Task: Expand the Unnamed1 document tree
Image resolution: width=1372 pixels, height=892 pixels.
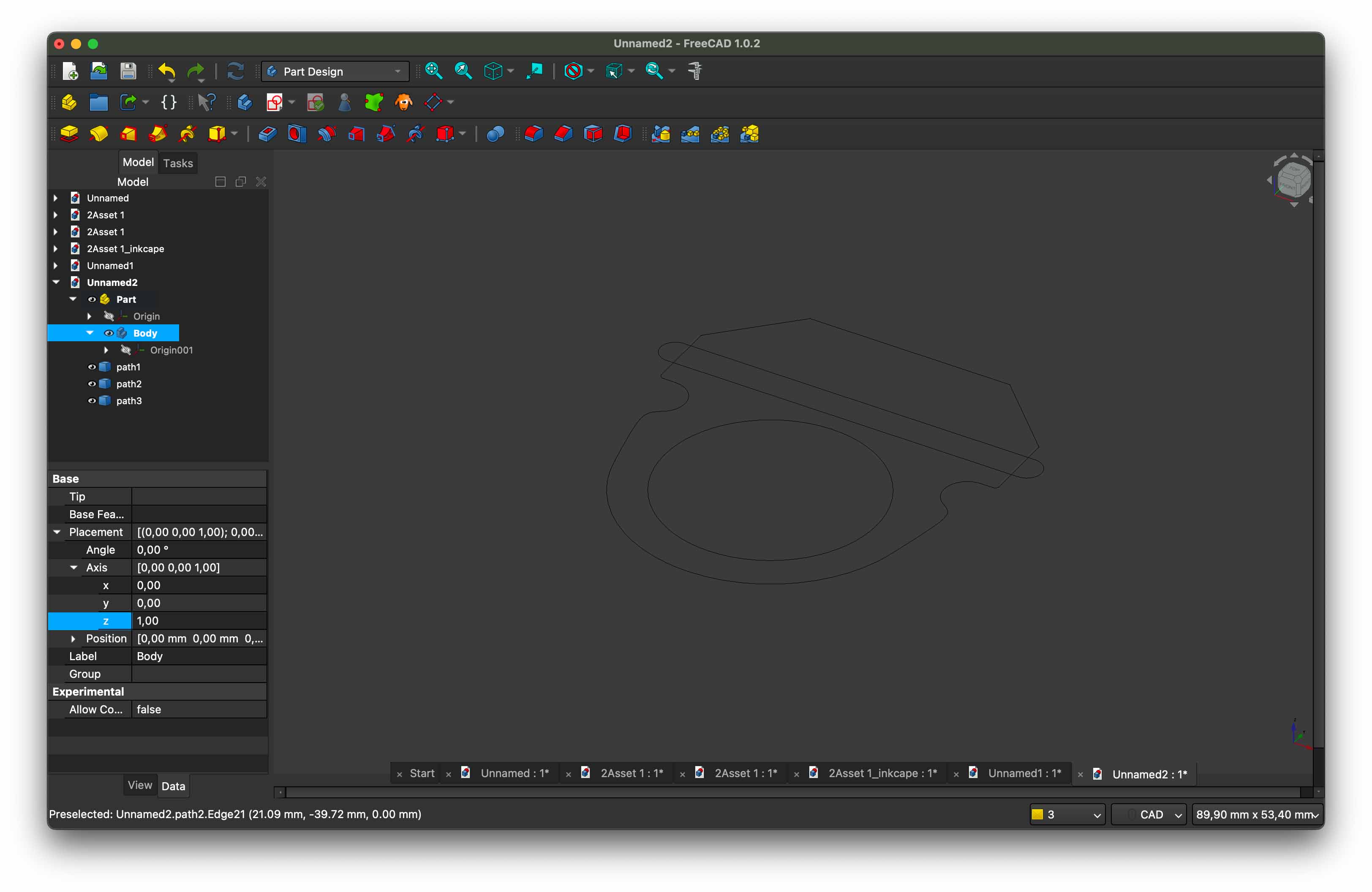Action: [x=56, y=266]
